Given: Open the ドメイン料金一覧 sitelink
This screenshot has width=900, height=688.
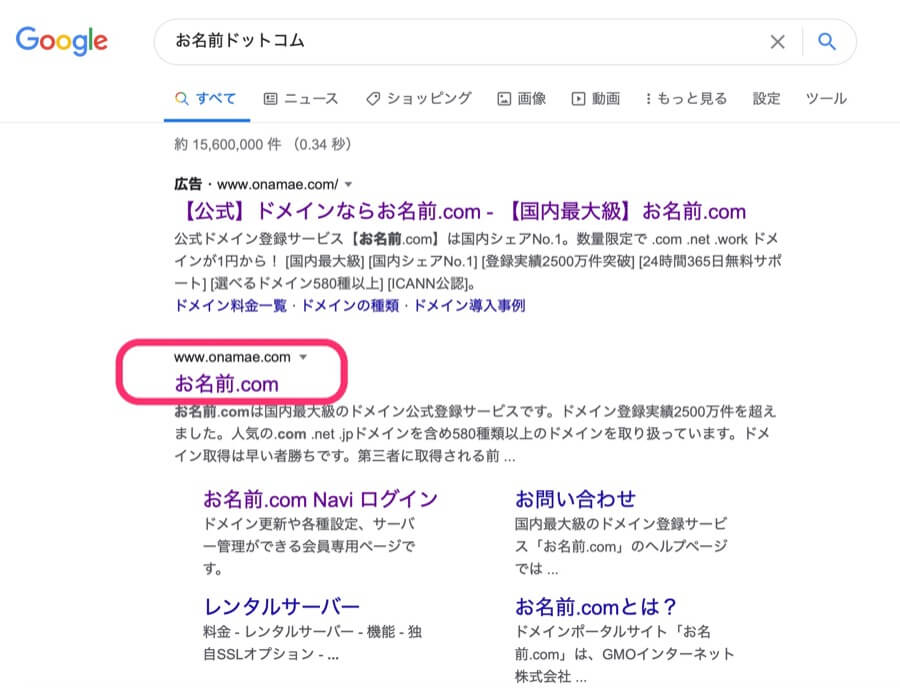Looking at the screenshot, I should pyautogui.click(x=233, y=305).
